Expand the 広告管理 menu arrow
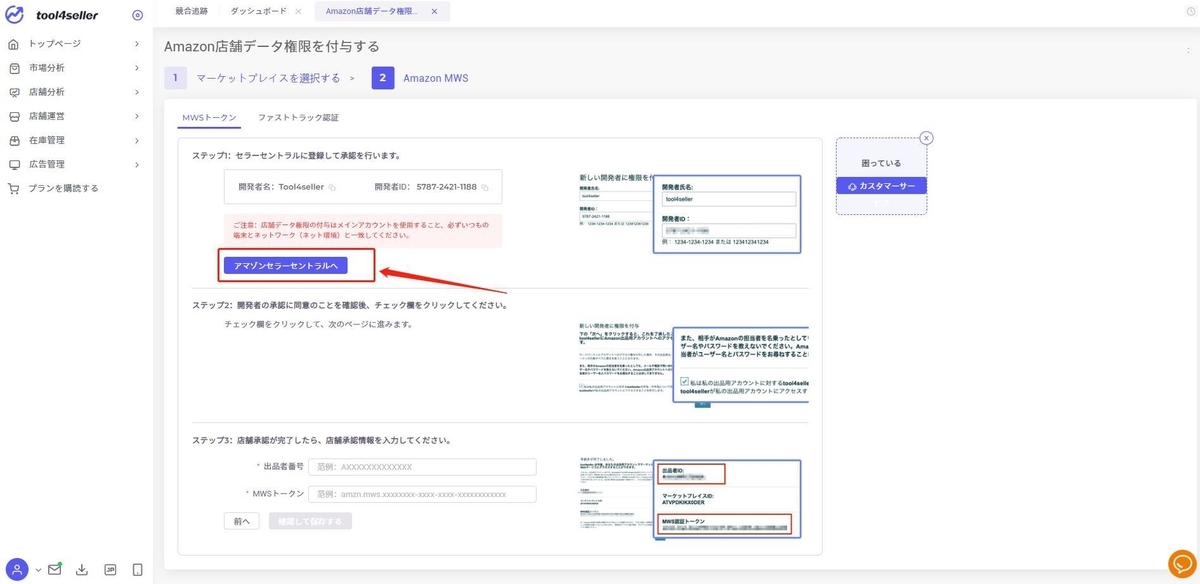Image resolution: width=1200 pixels, height=584 pixels. (137, 164)
